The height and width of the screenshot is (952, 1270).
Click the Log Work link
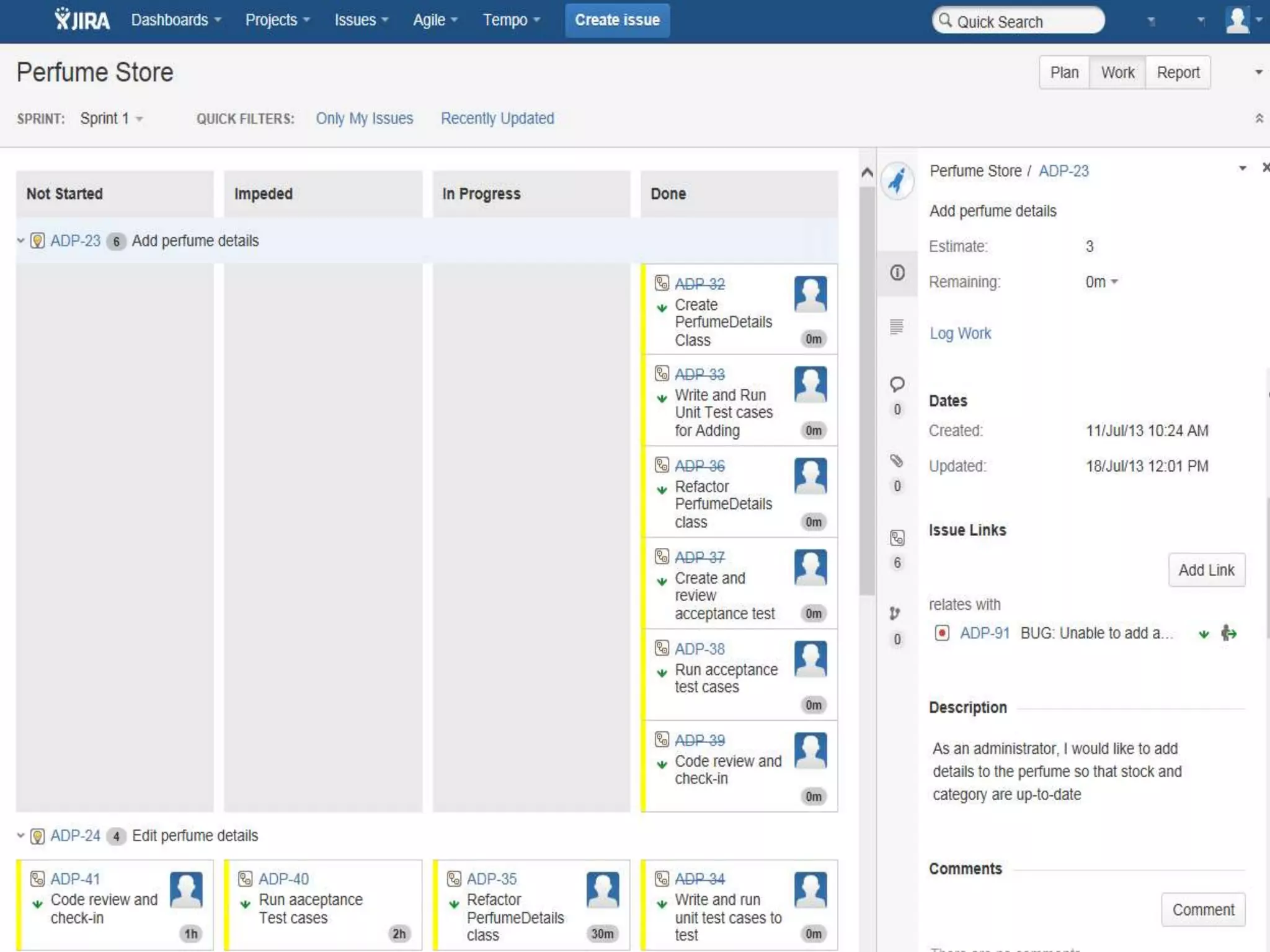[x=959, y=333]
